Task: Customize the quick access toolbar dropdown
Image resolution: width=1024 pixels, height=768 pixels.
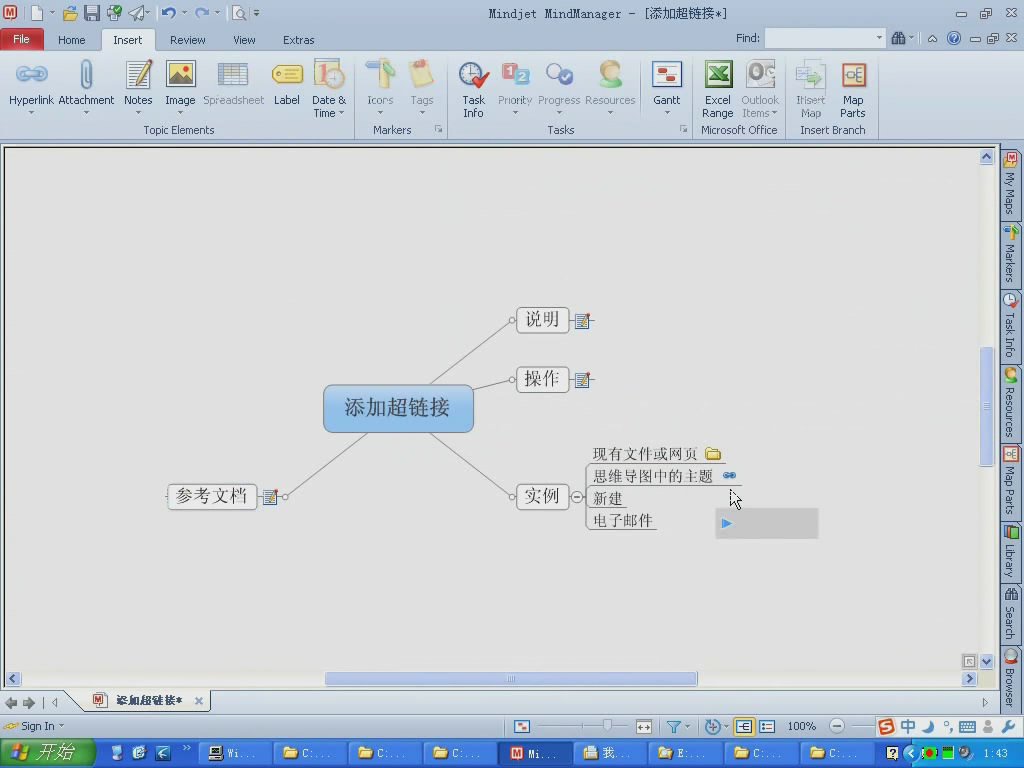Action: pos(257,12)
